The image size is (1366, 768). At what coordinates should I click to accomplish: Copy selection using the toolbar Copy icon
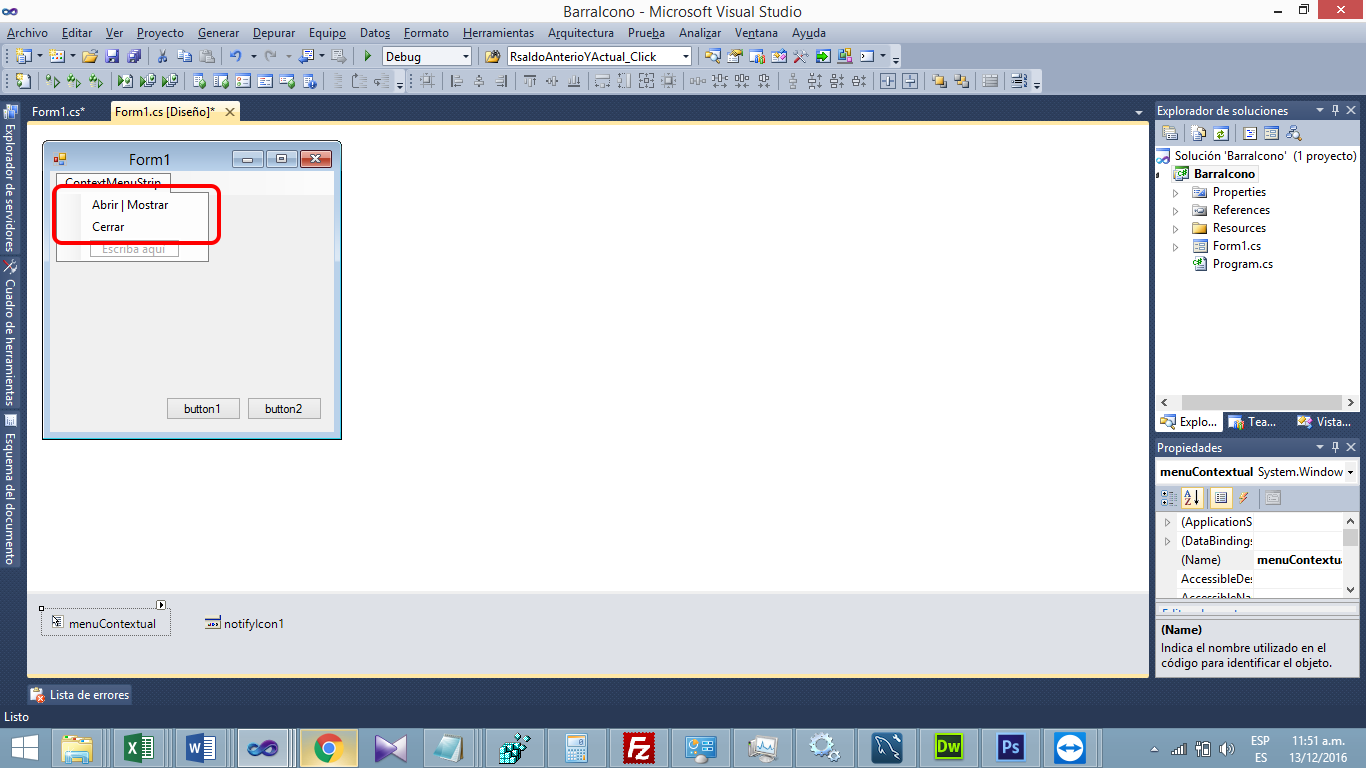[184, 57]
